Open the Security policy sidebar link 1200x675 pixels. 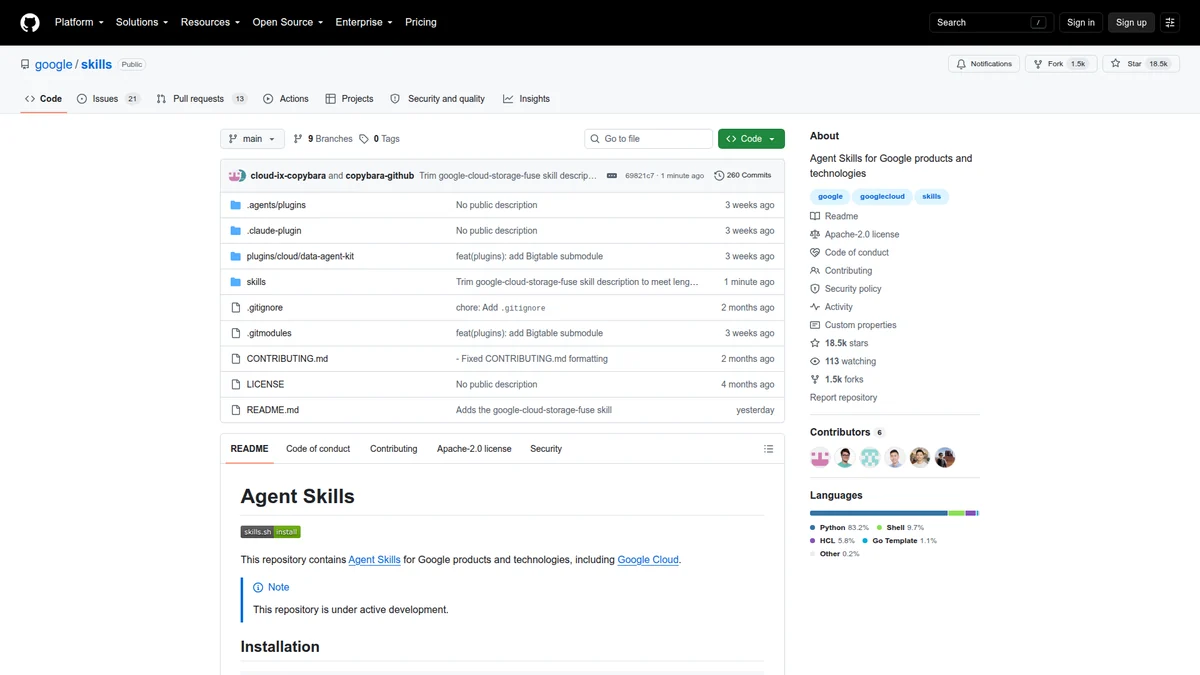[x=846, y=289]
